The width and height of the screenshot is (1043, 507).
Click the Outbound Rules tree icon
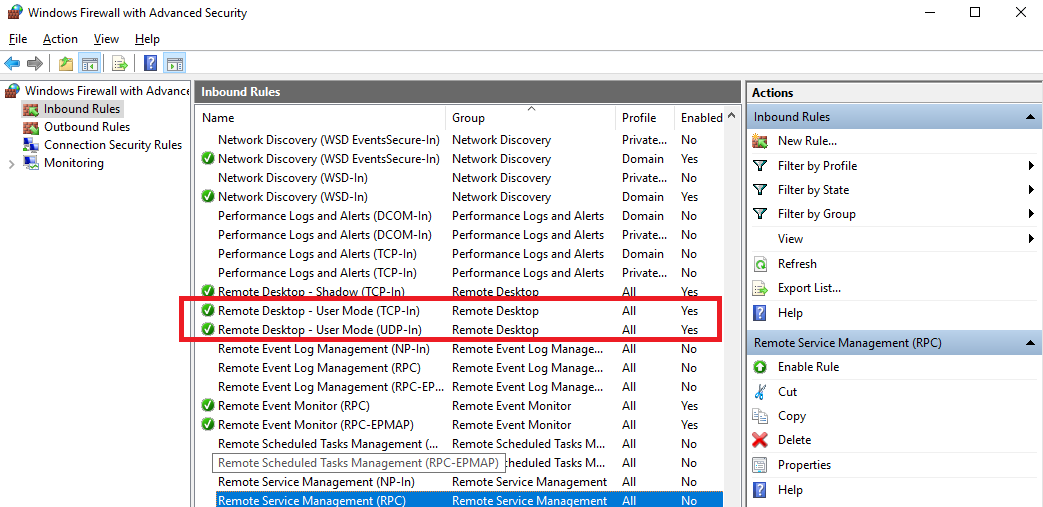(31, 127)
